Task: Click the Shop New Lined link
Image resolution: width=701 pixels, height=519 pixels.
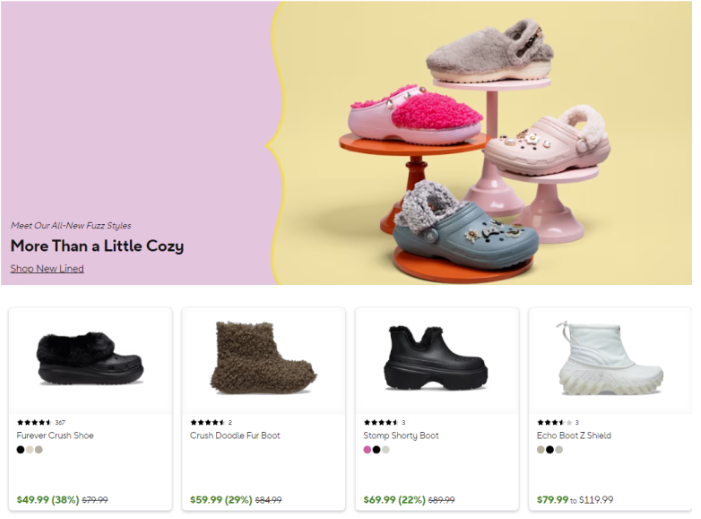Action: (47, 268)
